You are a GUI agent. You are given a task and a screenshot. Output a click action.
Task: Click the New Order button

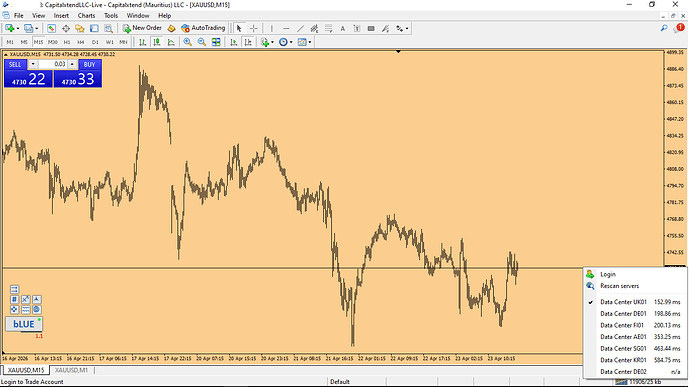click(x=142, y=28)
